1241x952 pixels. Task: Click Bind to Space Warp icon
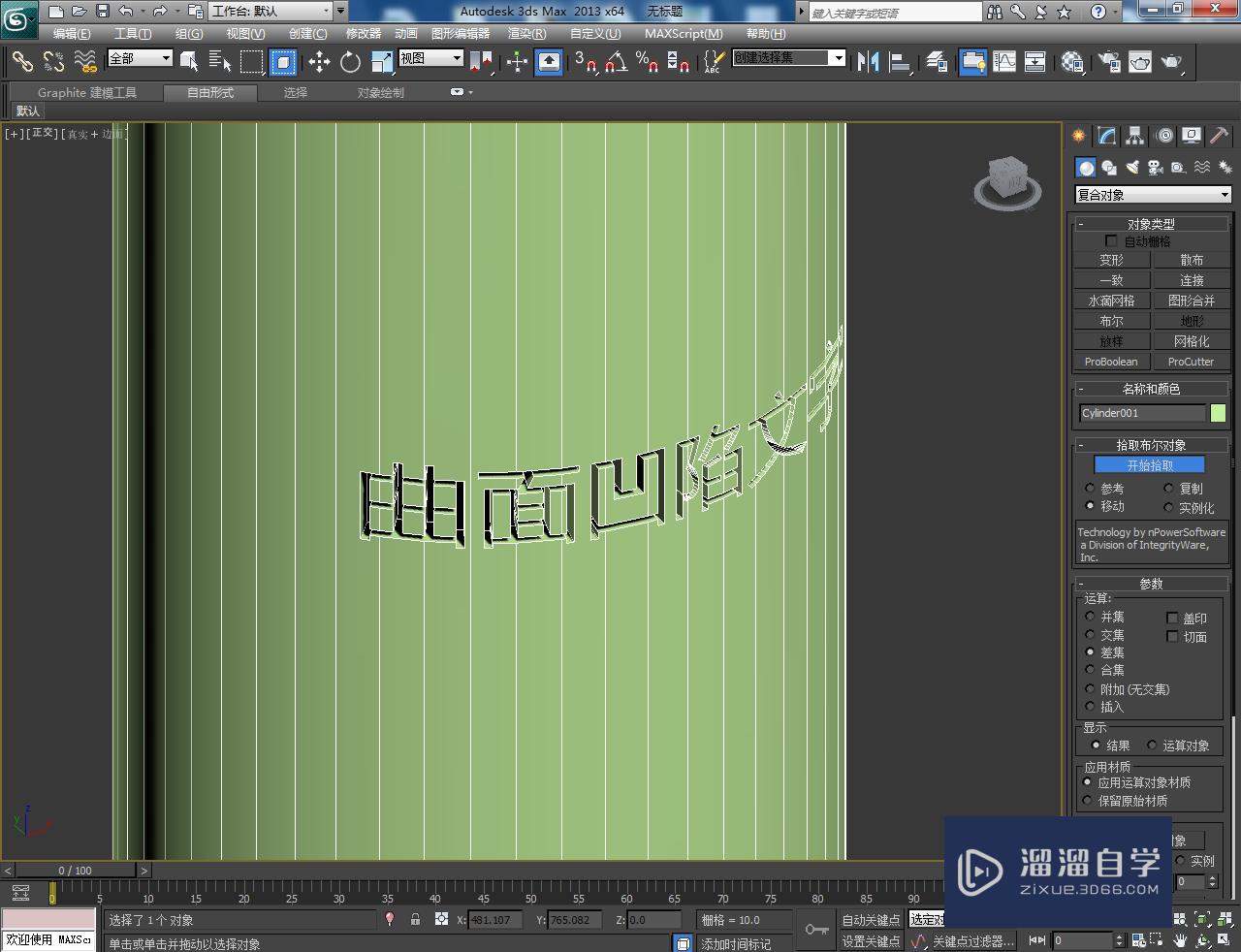tap(85, 62)
